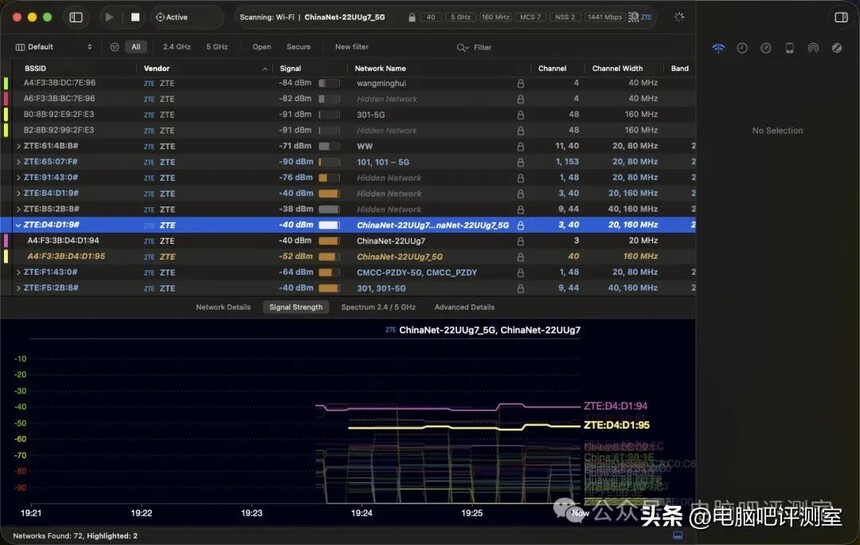The width and height of the screenshot is (860, 545).
Task: Click lock icon in CMCC-PZDY-5G row
Action: [520, 272]
